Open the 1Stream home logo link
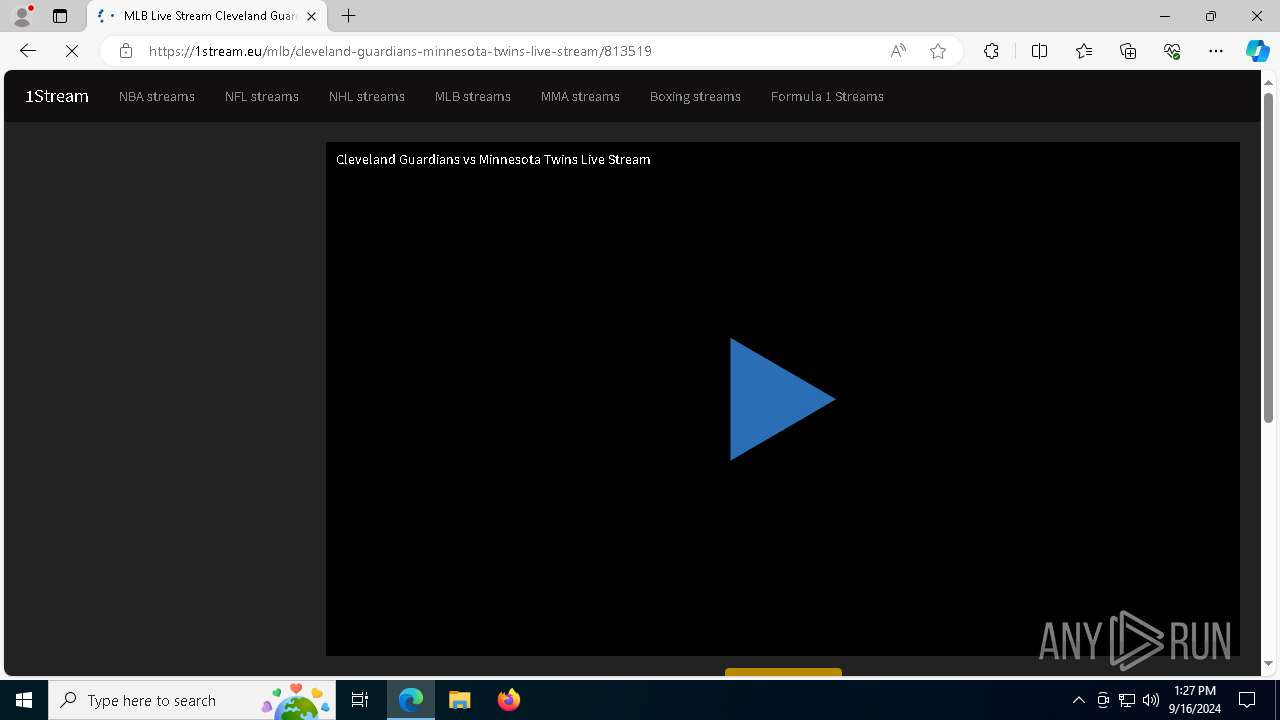 pyautogui.click(x=57, y=97)
